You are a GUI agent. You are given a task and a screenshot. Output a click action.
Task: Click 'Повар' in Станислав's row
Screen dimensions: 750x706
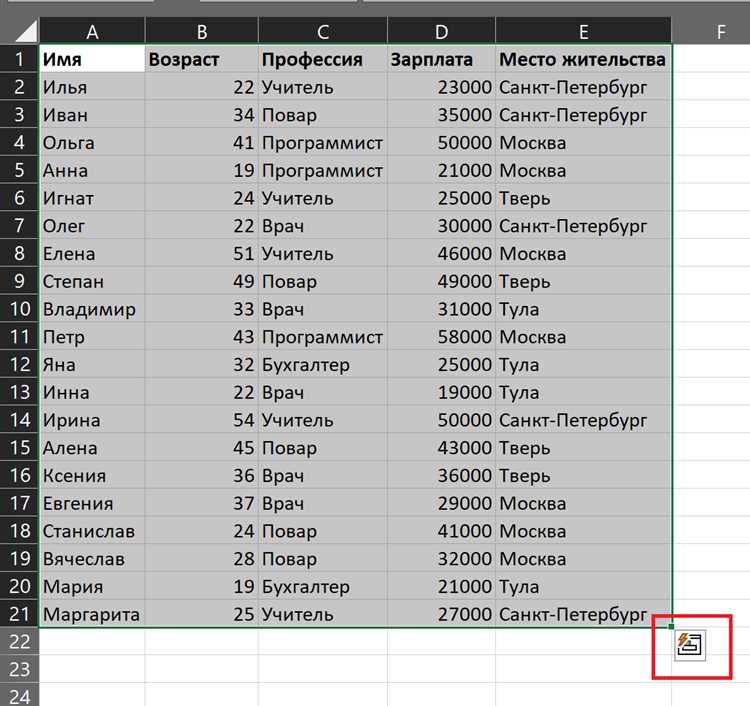[323, 530]
